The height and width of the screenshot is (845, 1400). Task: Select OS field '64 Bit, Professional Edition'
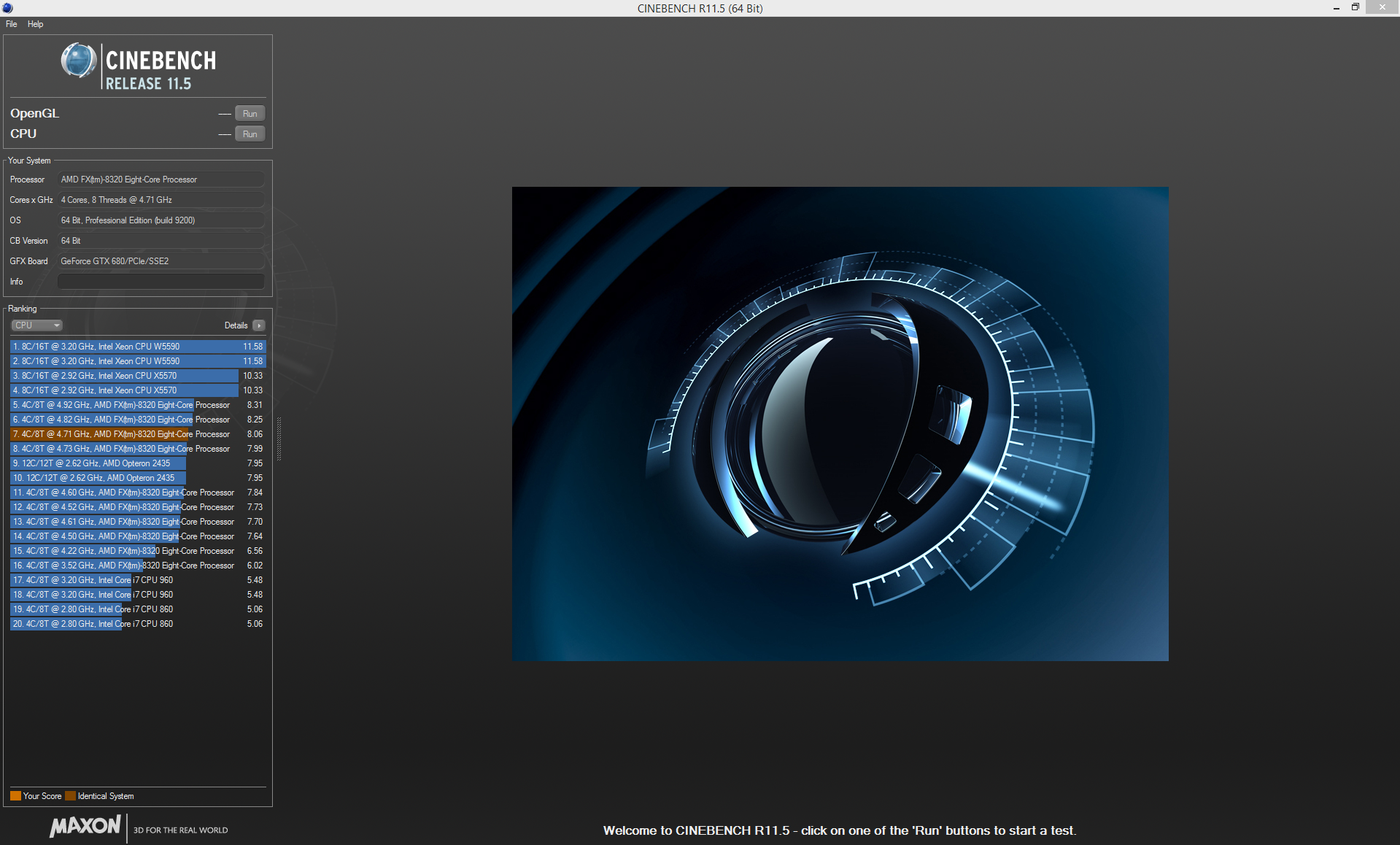point(161,220)
